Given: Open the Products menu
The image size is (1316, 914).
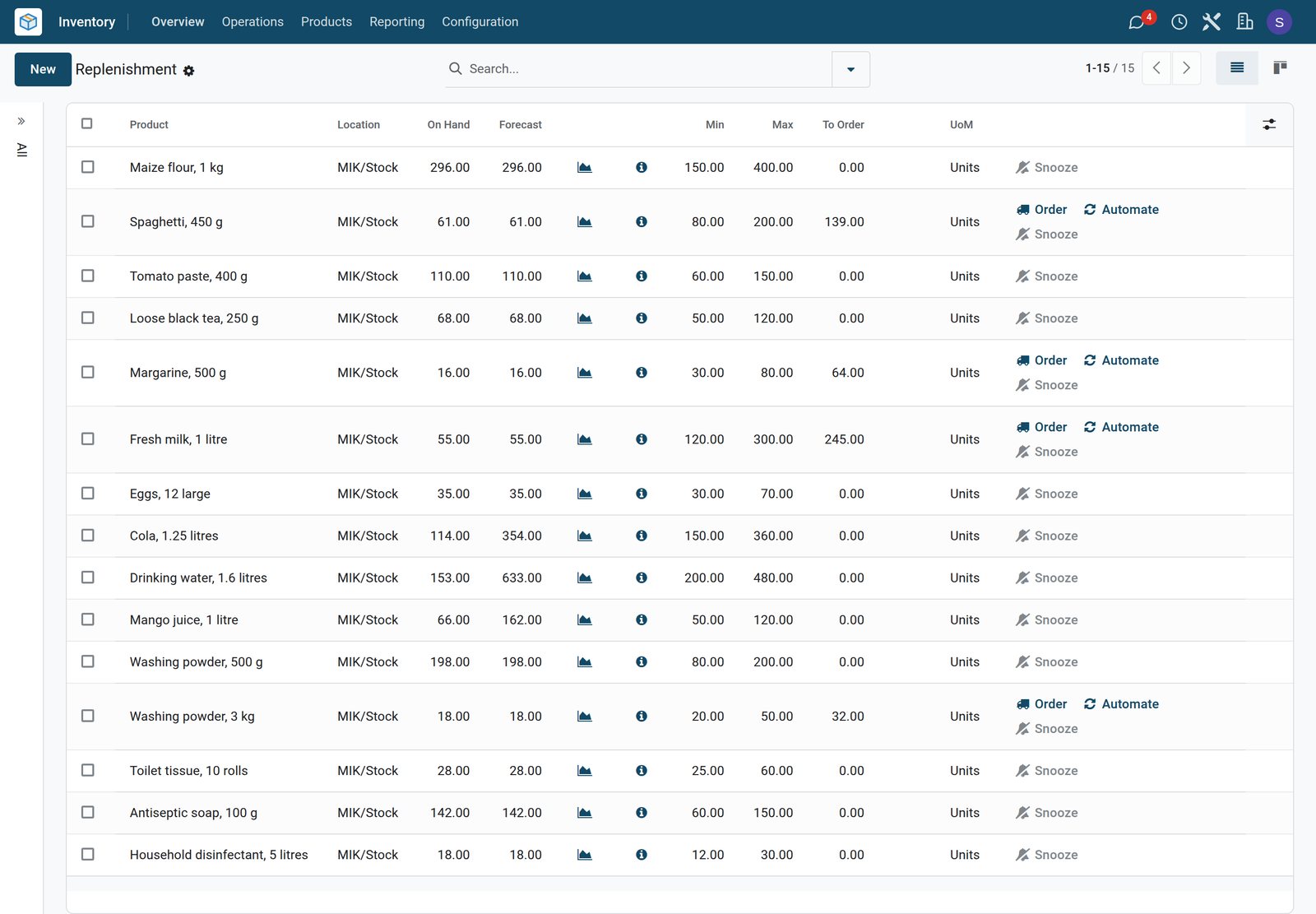Looking at the screenshot, I should point(327,22).
